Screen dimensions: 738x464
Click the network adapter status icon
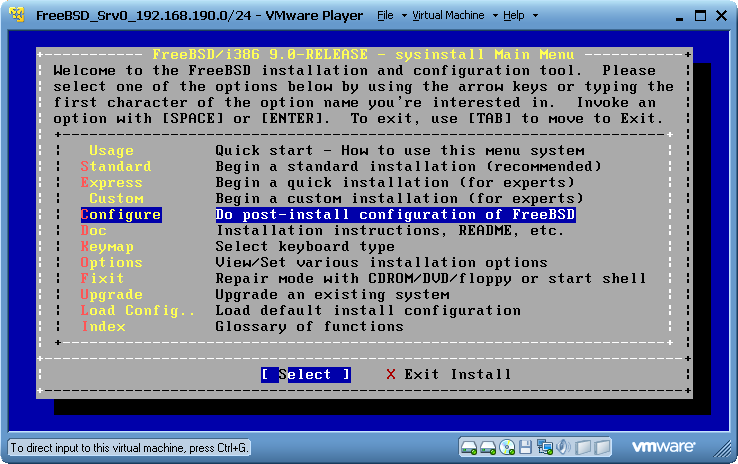[x=545, y=447]
